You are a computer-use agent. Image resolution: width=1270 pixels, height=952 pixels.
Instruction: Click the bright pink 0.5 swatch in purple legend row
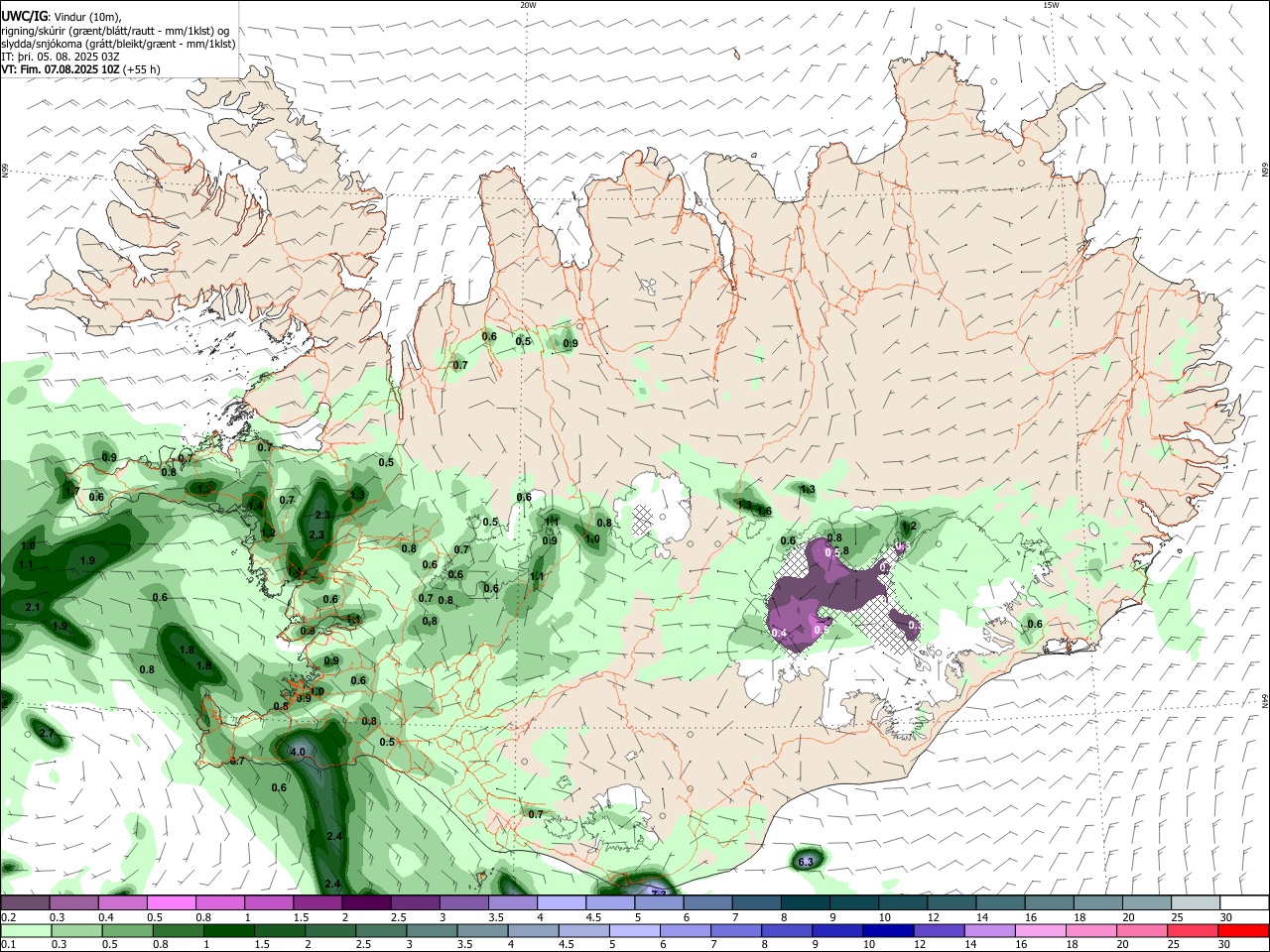(x=171, y=903)
